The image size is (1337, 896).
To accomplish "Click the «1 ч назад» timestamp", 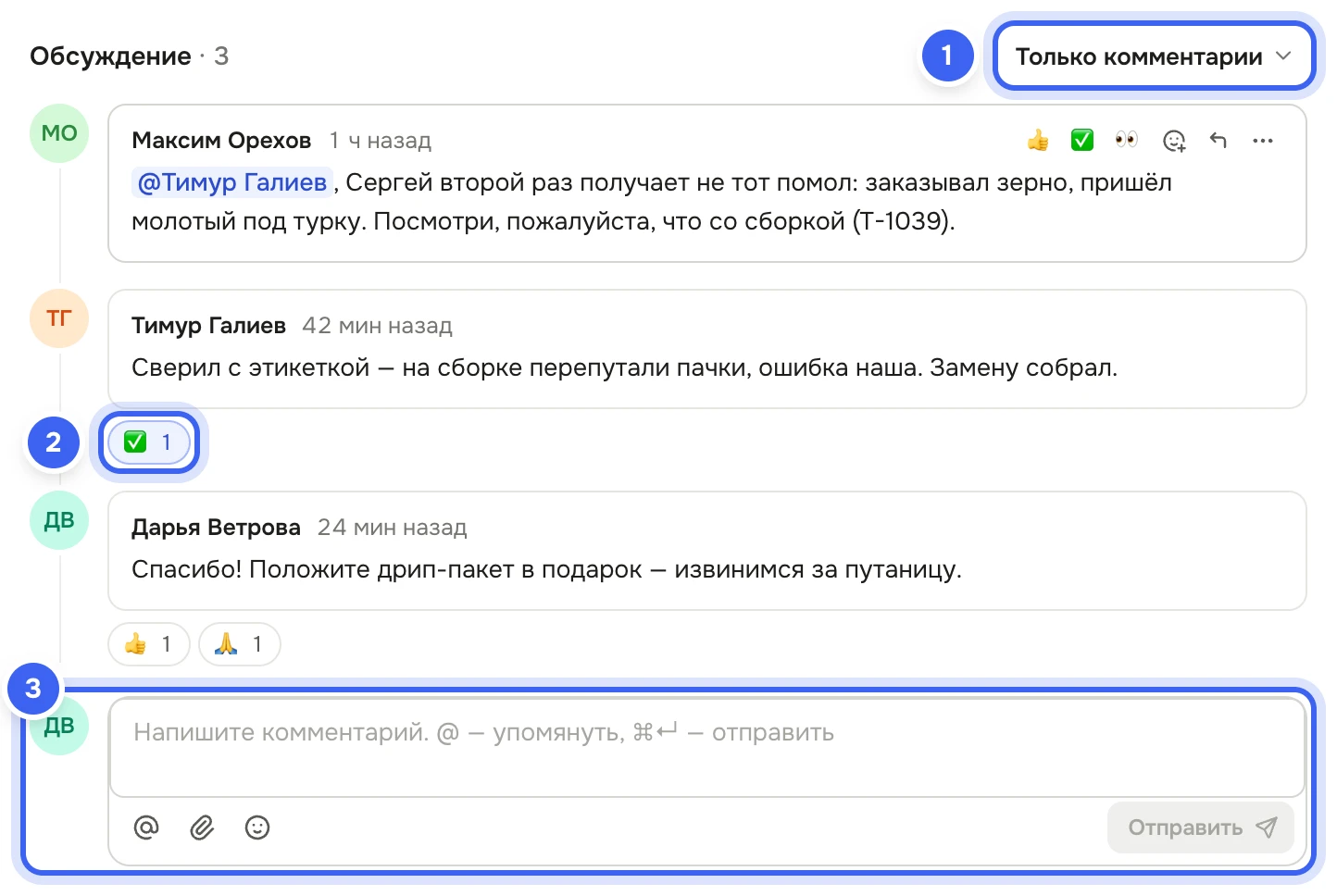I will click(x=381, y=141).
